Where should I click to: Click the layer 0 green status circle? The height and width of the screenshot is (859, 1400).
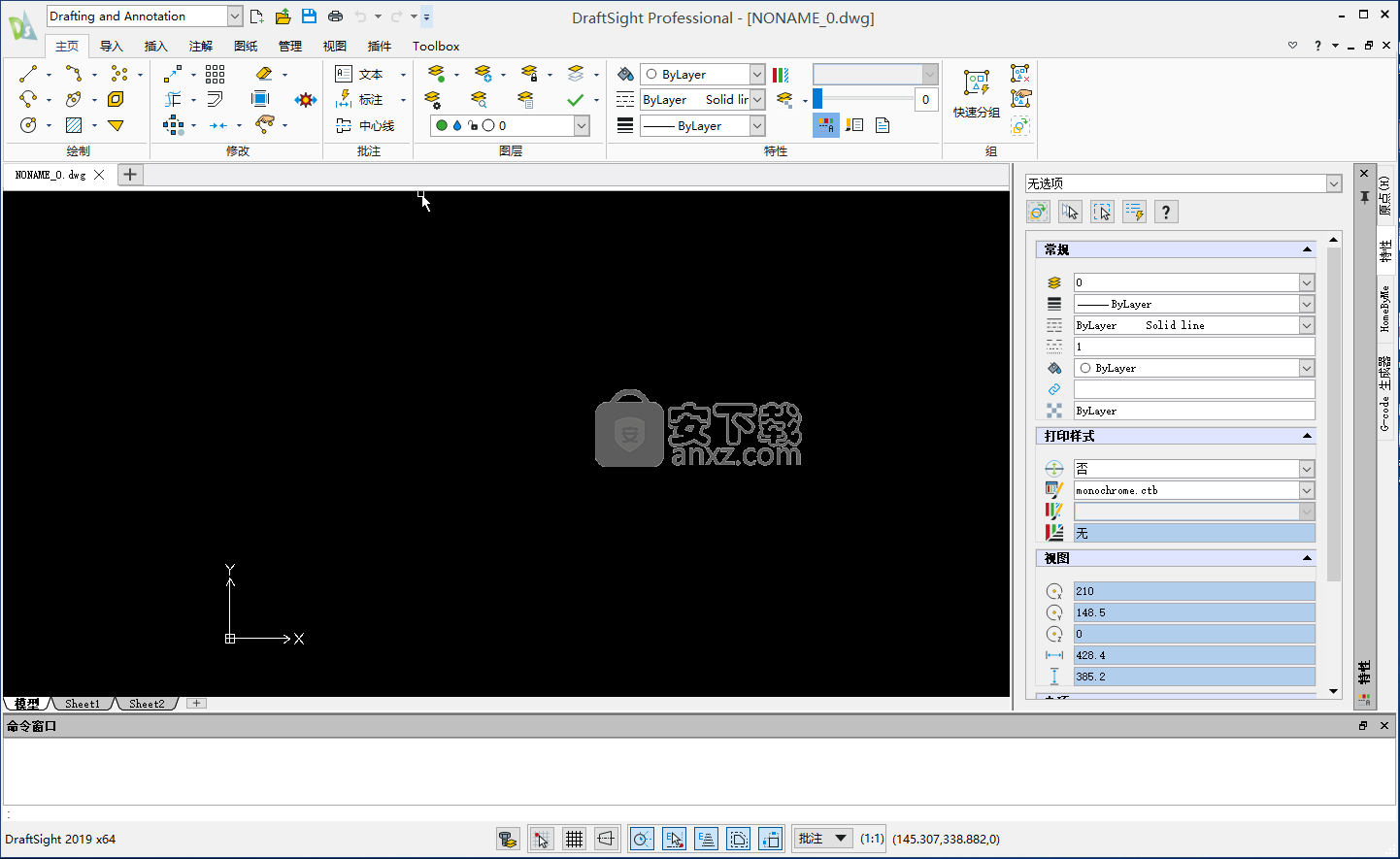(x=442, y=125)
